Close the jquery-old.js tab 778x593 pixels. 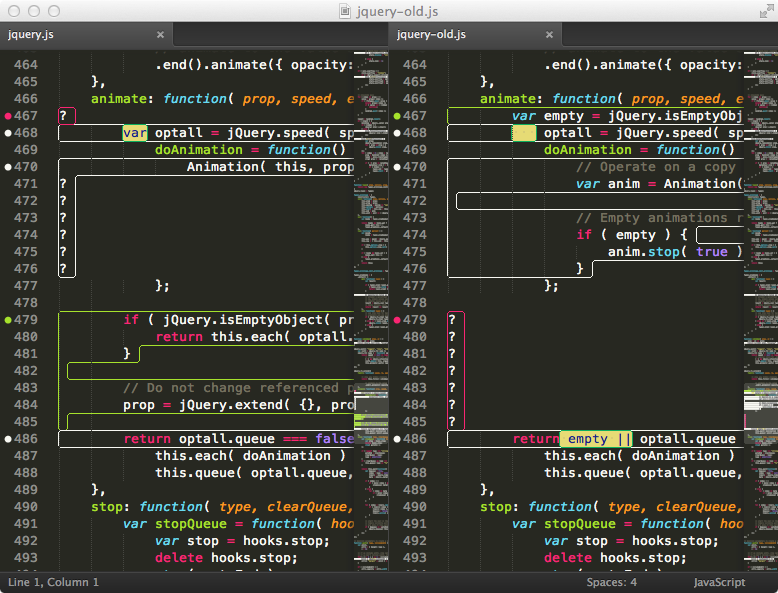(549, 35)
